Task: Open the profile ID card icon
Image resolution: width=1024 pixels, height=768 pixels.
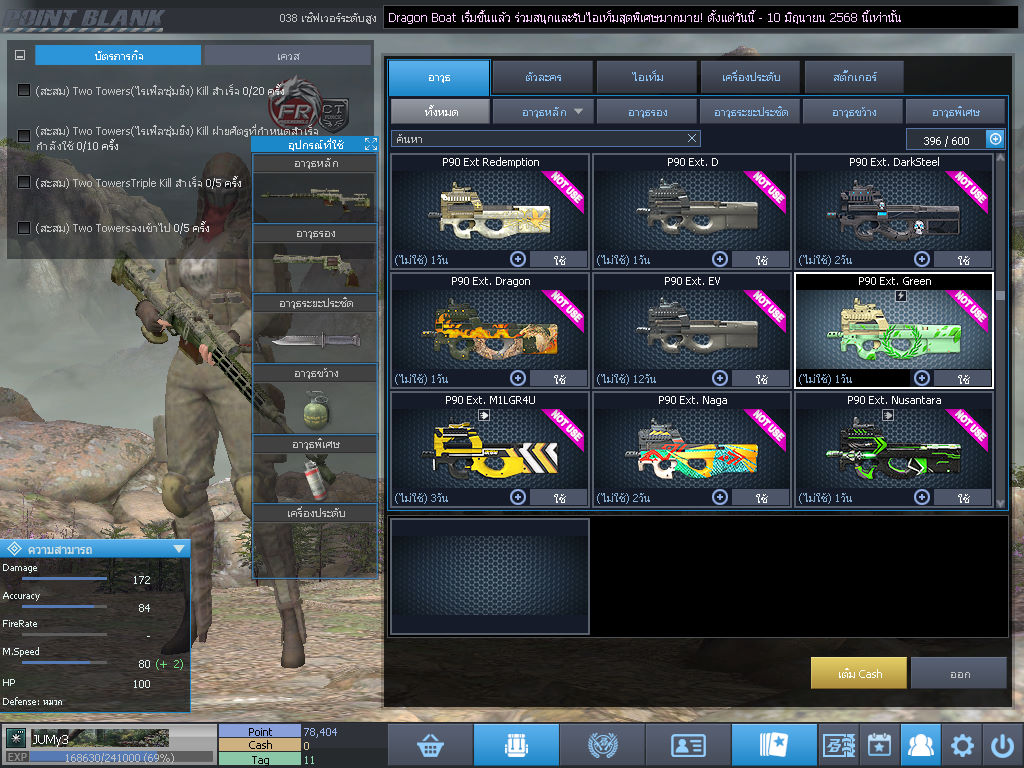Action: 688,745
